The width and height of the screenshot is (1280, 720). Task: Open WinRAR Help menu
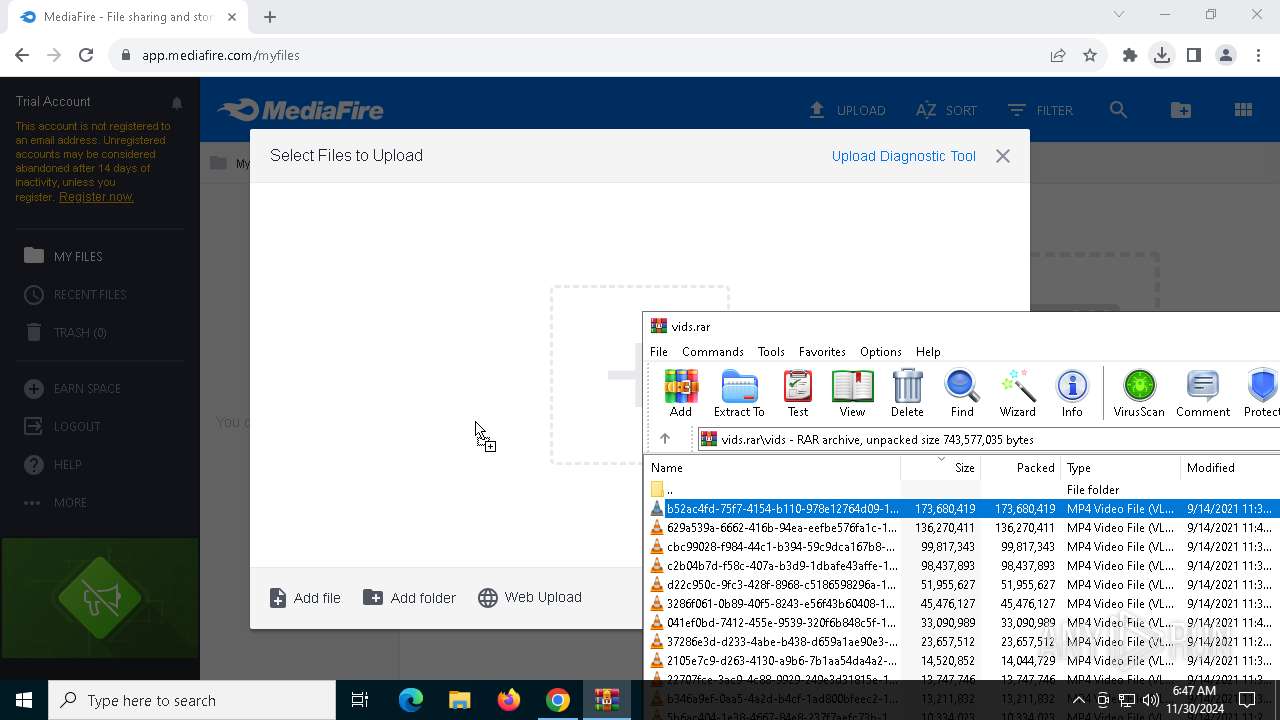[928, 352]
